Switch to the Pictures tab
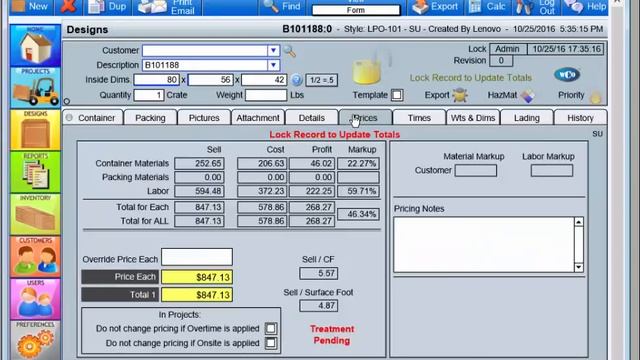Viewport: 640px width, 360px height. (204, 118)
